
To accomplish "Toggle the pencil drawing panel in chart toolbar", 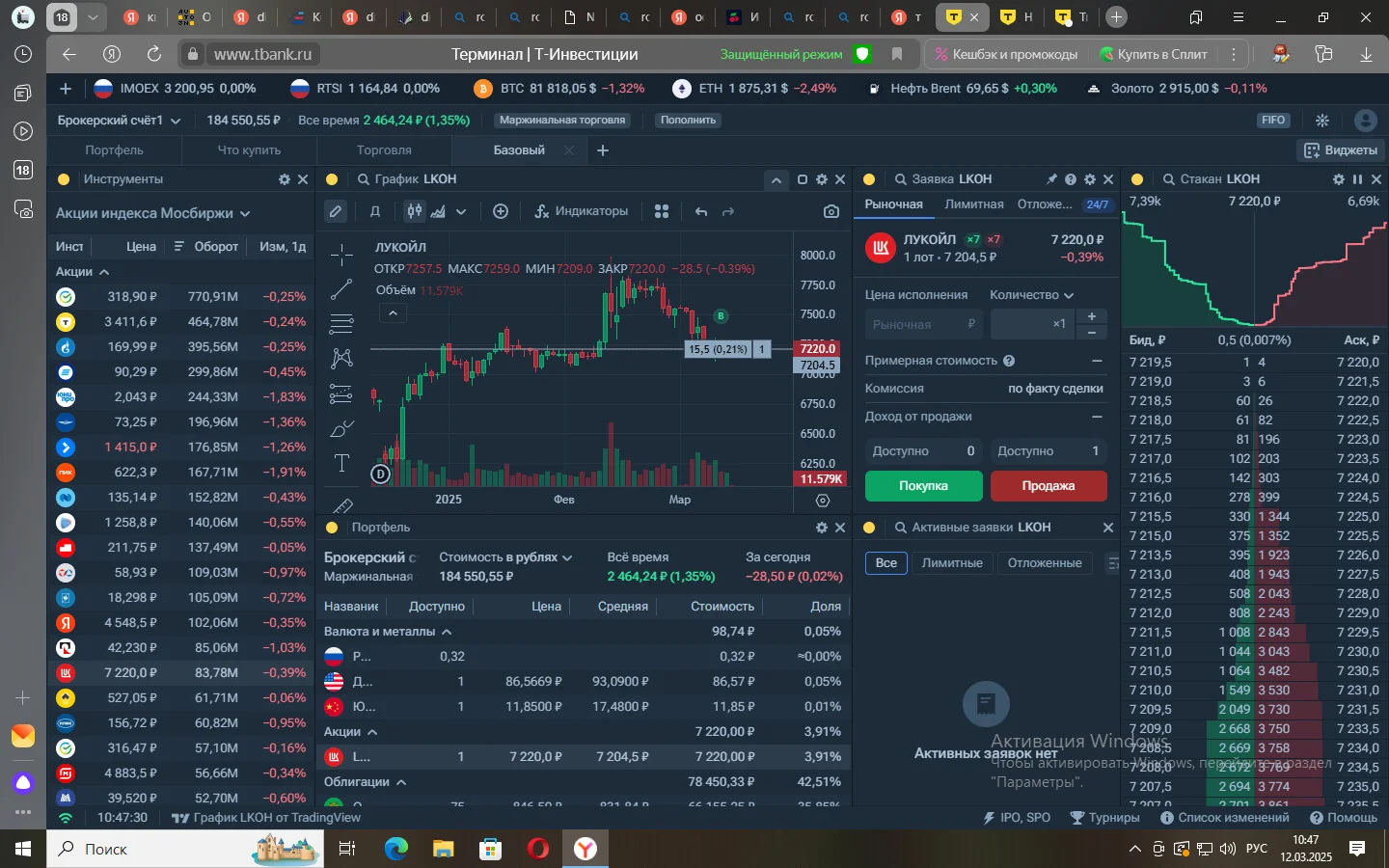I will pyautogui.click(x=335, y=211).
